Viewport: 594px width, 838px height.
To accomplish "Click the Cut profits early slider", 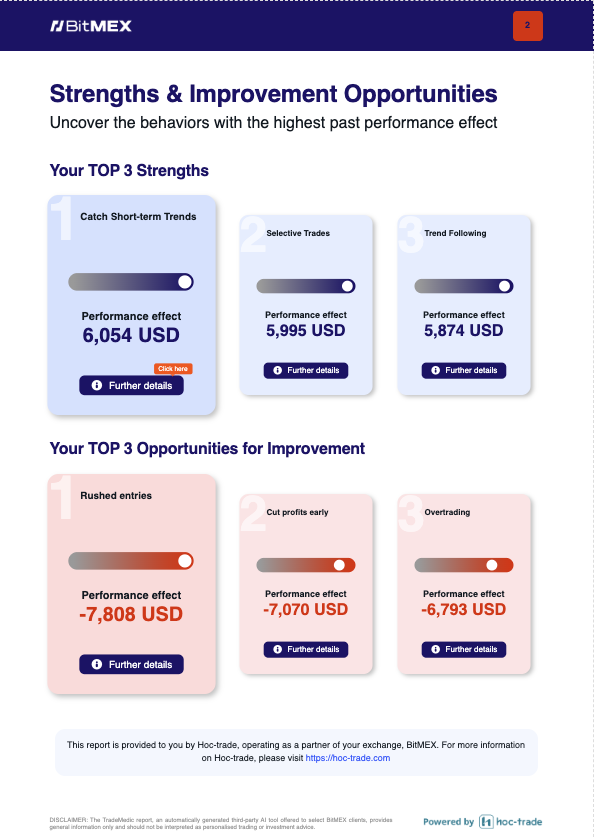I will pyautogui.click(x=306, y=565).
